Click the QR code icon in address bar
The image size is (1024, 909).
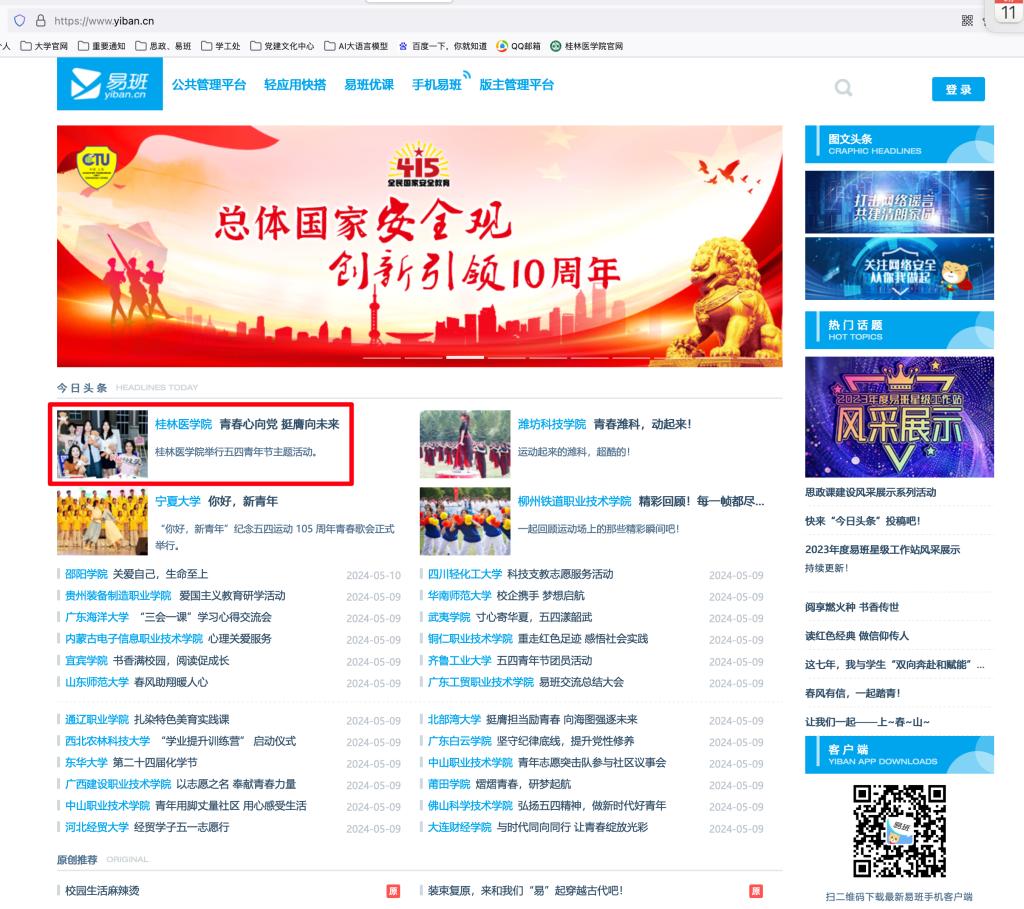tap(967, 20)
